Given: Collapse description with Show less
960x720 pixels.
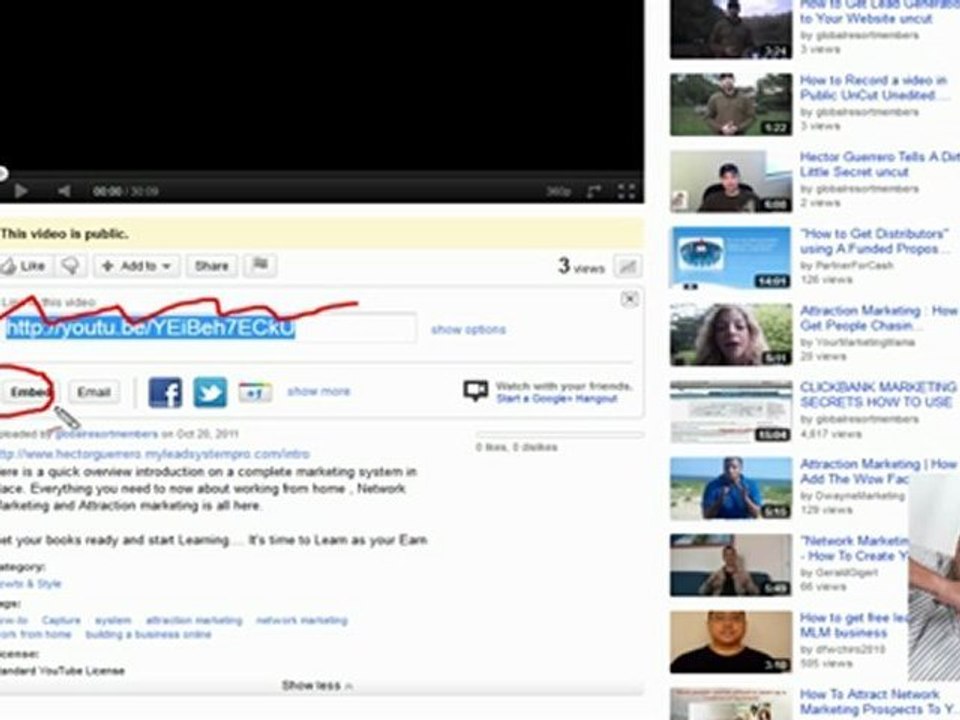Looking at the screenshot, I should (x=317, y=686).
